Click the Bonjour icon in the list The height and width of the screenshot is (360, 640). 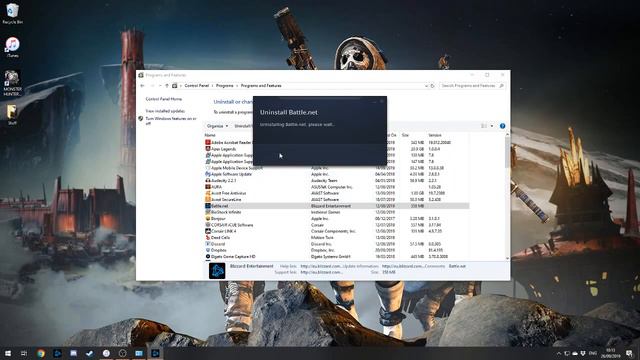tap(208, 219)
